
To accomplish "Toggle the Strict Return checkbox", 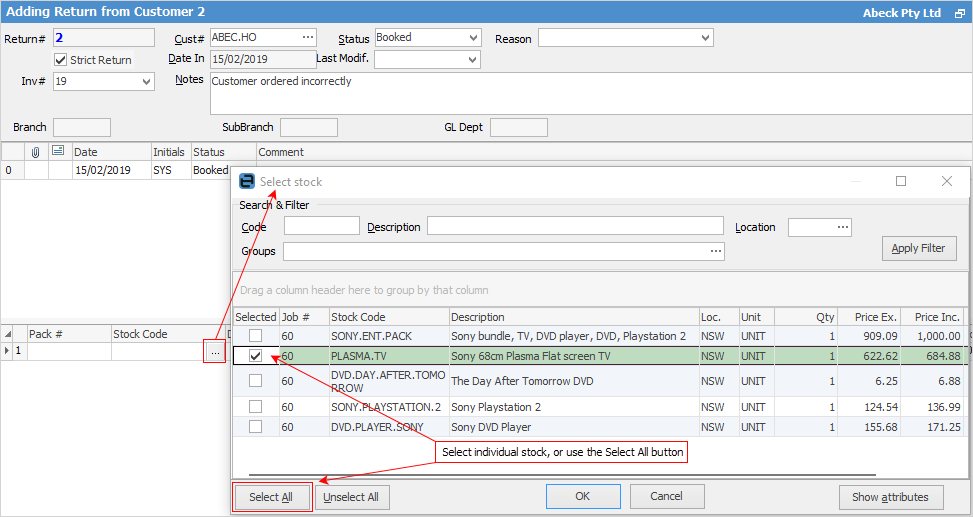I will coord(61,60).
